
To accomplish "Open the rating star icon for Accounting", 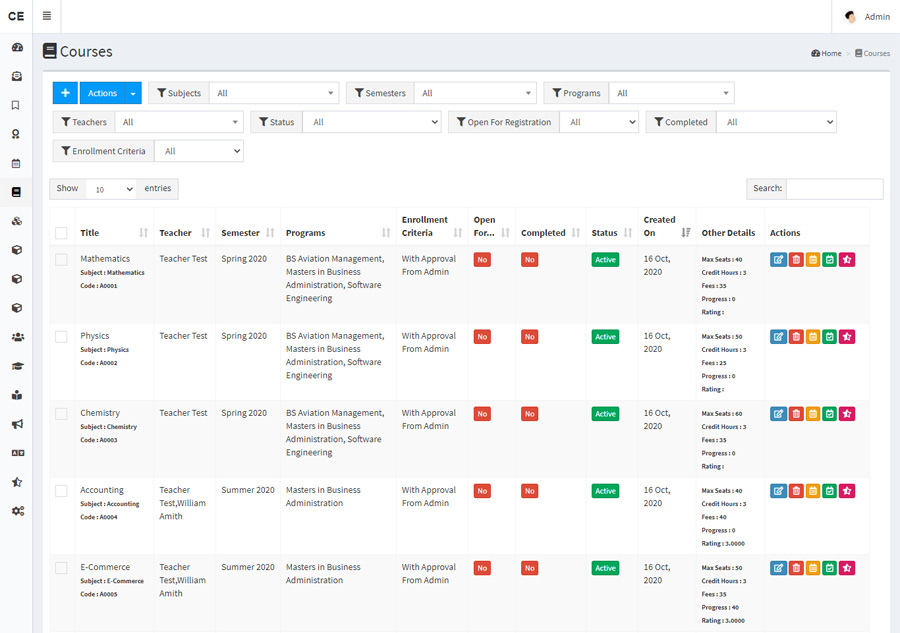I will (x=846, y=490).
